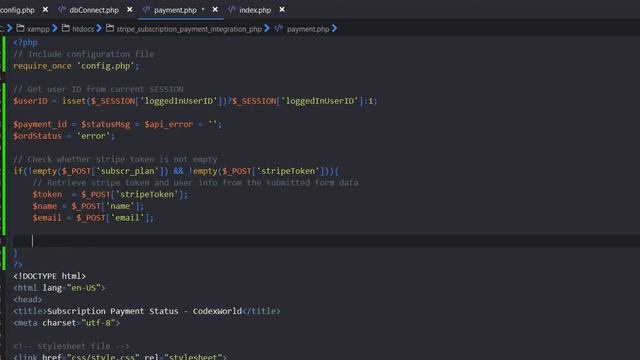Click the code file icon before payment.php breadcrumb
Viewport: 640px width, 360px height.
point(279,28)
